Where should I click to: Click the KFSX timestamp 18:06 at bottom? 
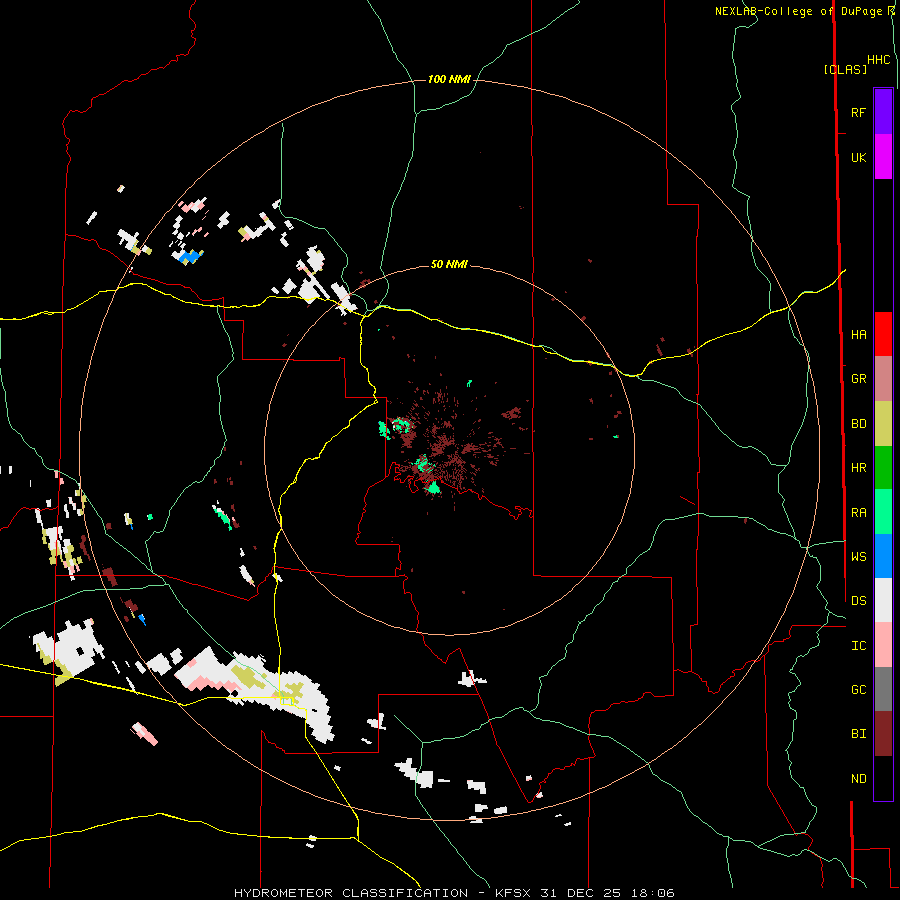[x=654, y=892]
